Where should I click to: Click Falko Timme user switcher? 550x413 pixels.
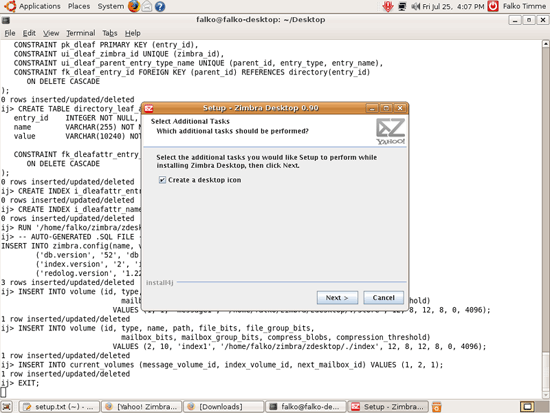pos(524,6)
